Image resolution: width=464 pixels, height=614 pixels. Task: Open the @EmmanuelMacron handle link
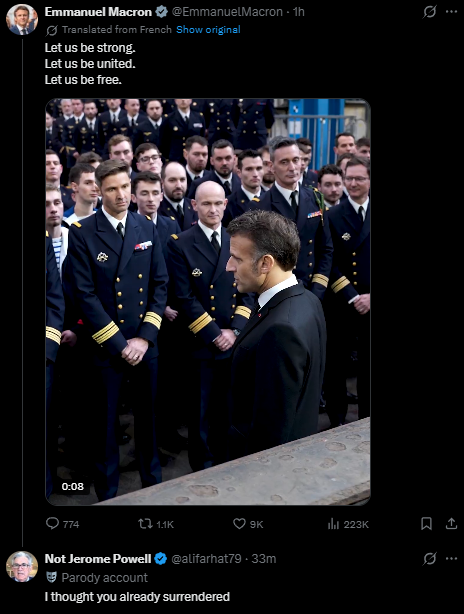point(227,12)
